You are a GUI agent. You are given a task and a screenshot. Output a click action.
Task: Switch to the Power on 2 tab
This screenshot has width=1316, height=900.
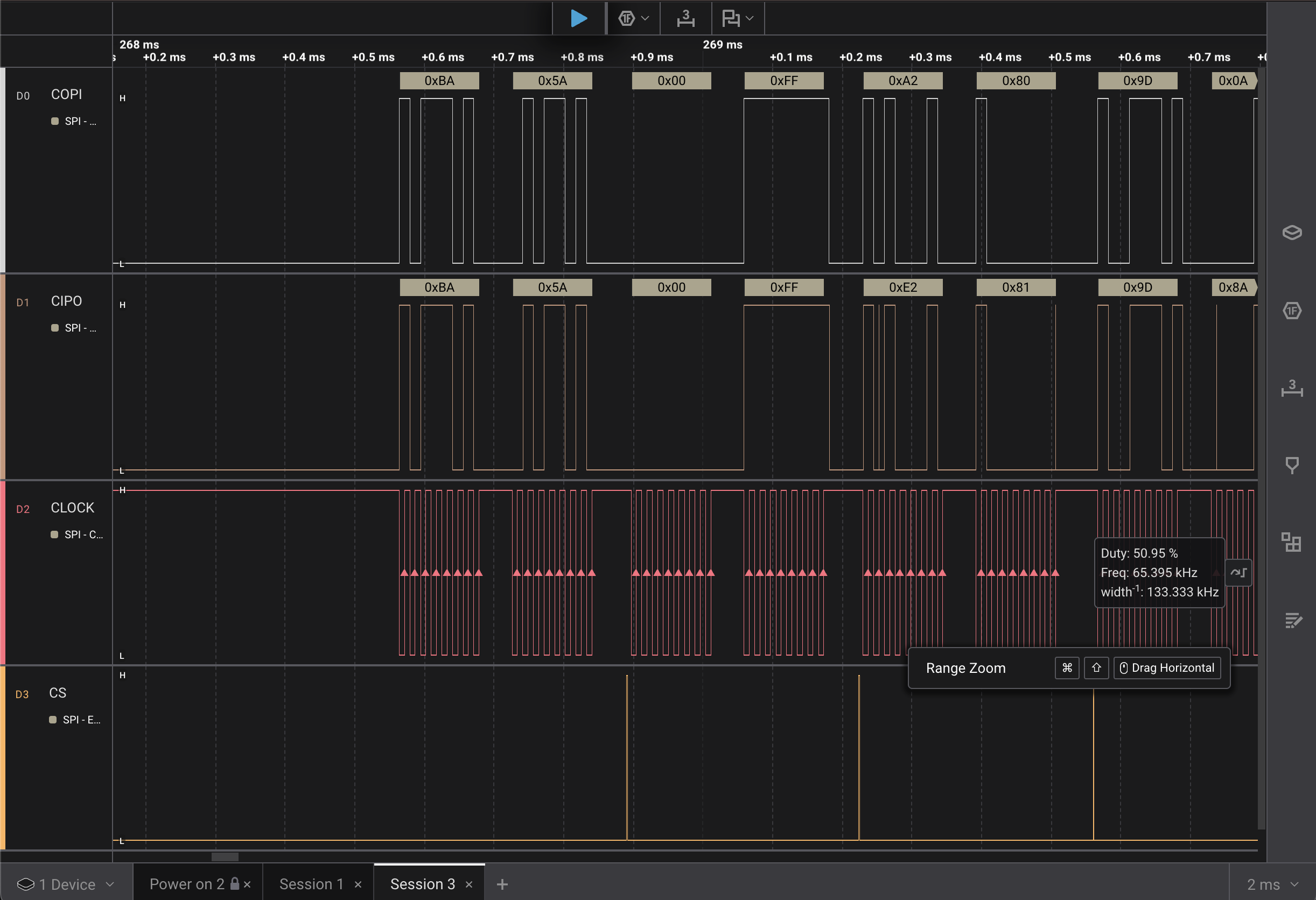(x=187, y=884)
